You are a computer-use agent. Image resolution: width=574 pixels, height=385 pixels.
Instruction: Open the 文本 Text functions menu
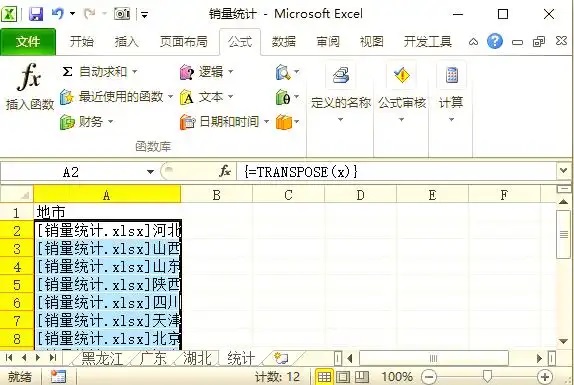pyautogui.click(x=206, y=97)
